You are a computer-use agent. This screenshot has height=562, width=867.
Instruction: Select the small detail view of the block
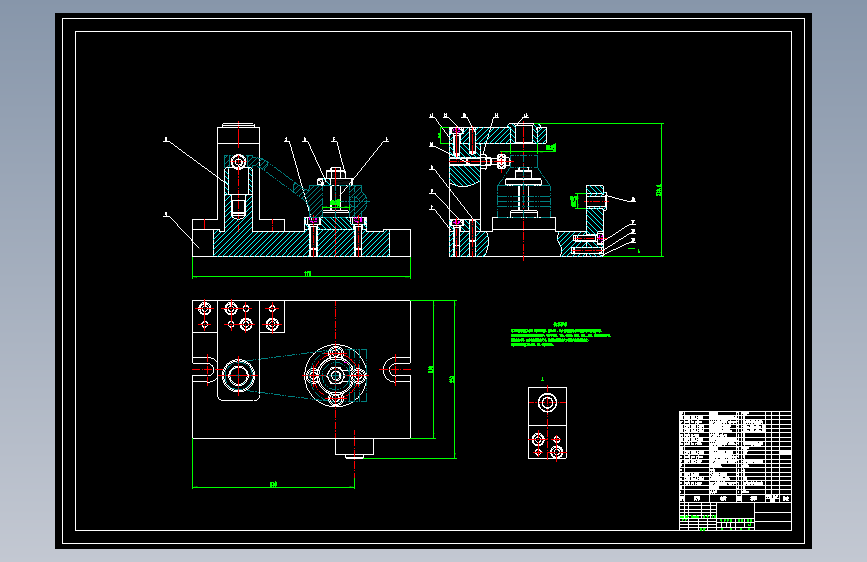tap(547, 423)
